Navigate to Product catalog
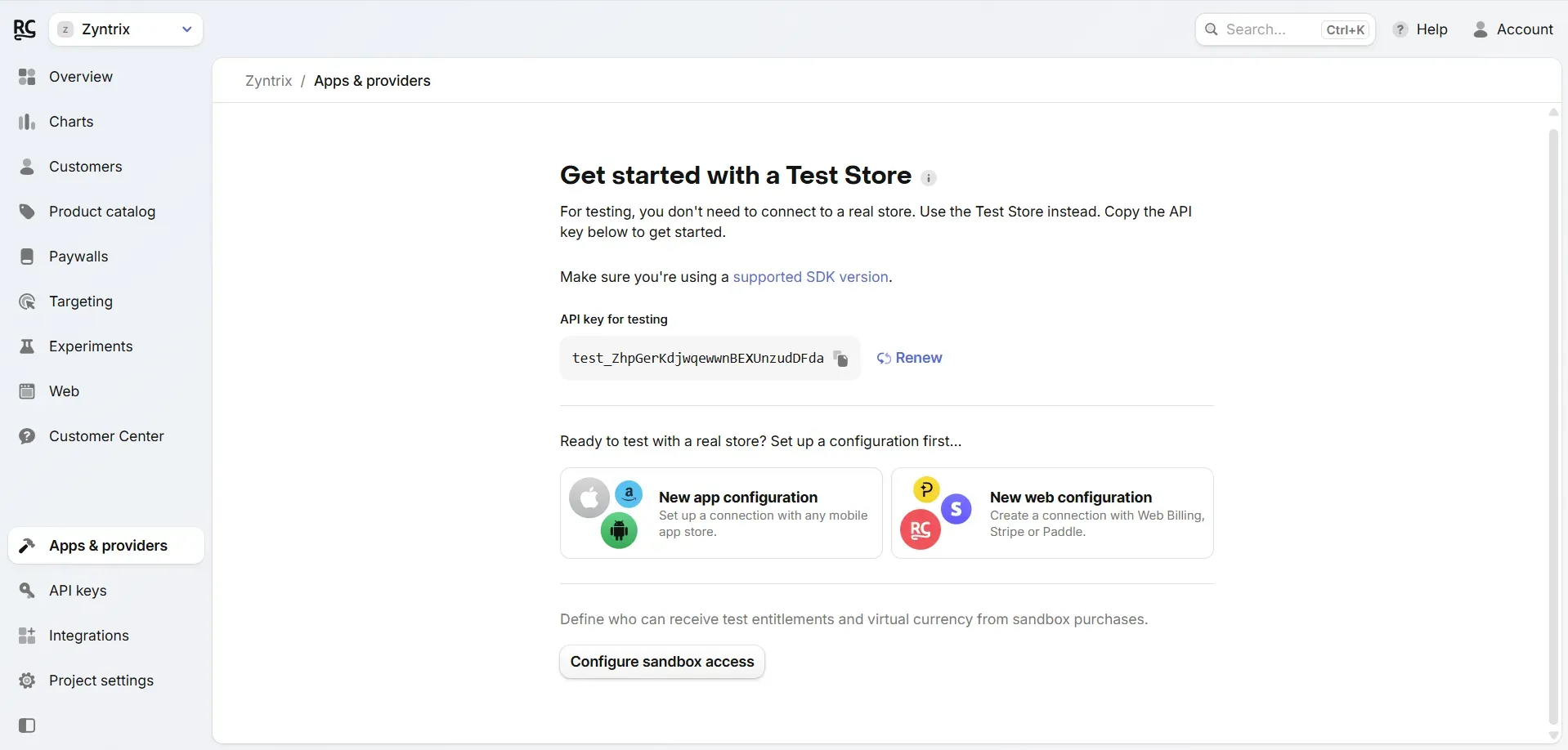The width and height of the screenshot is (1568, 750). point(101,212)
